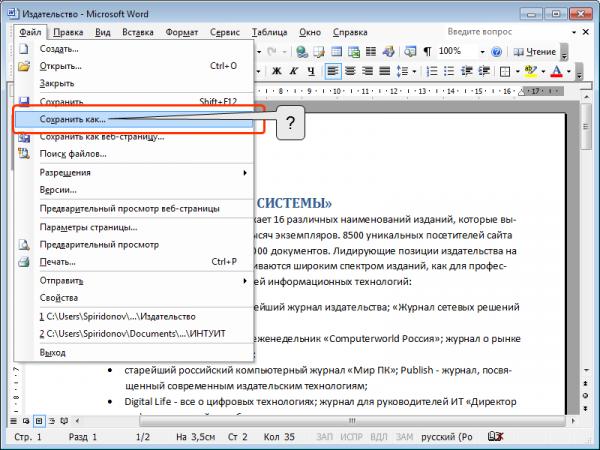
Task: Click the Columns icon in the toolbar
Action: 371,52
